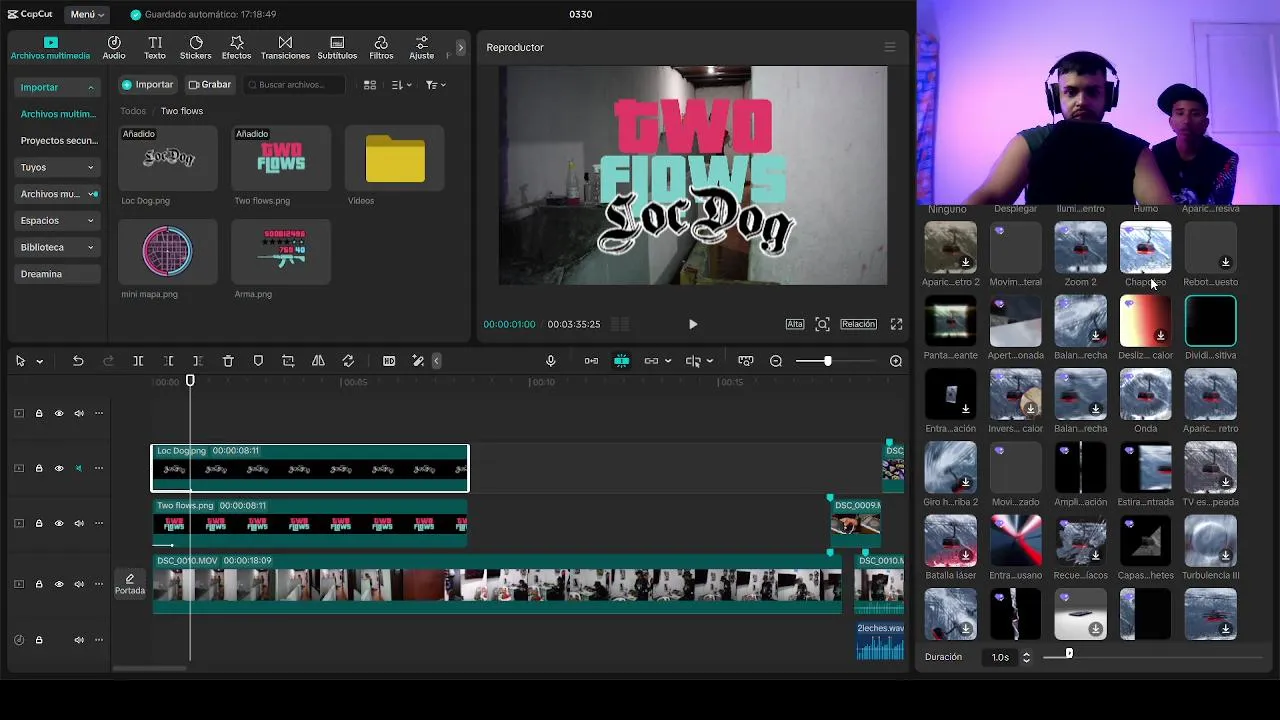Rotate the selected clip
The width and height of the screenshot is (1280, 720).
tap(348, 361)
